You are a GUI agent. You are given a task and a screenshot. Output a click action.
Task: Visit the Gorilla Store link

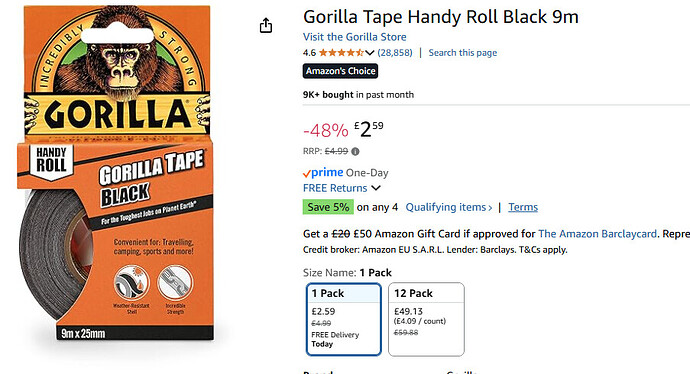[x=355, y=37]
